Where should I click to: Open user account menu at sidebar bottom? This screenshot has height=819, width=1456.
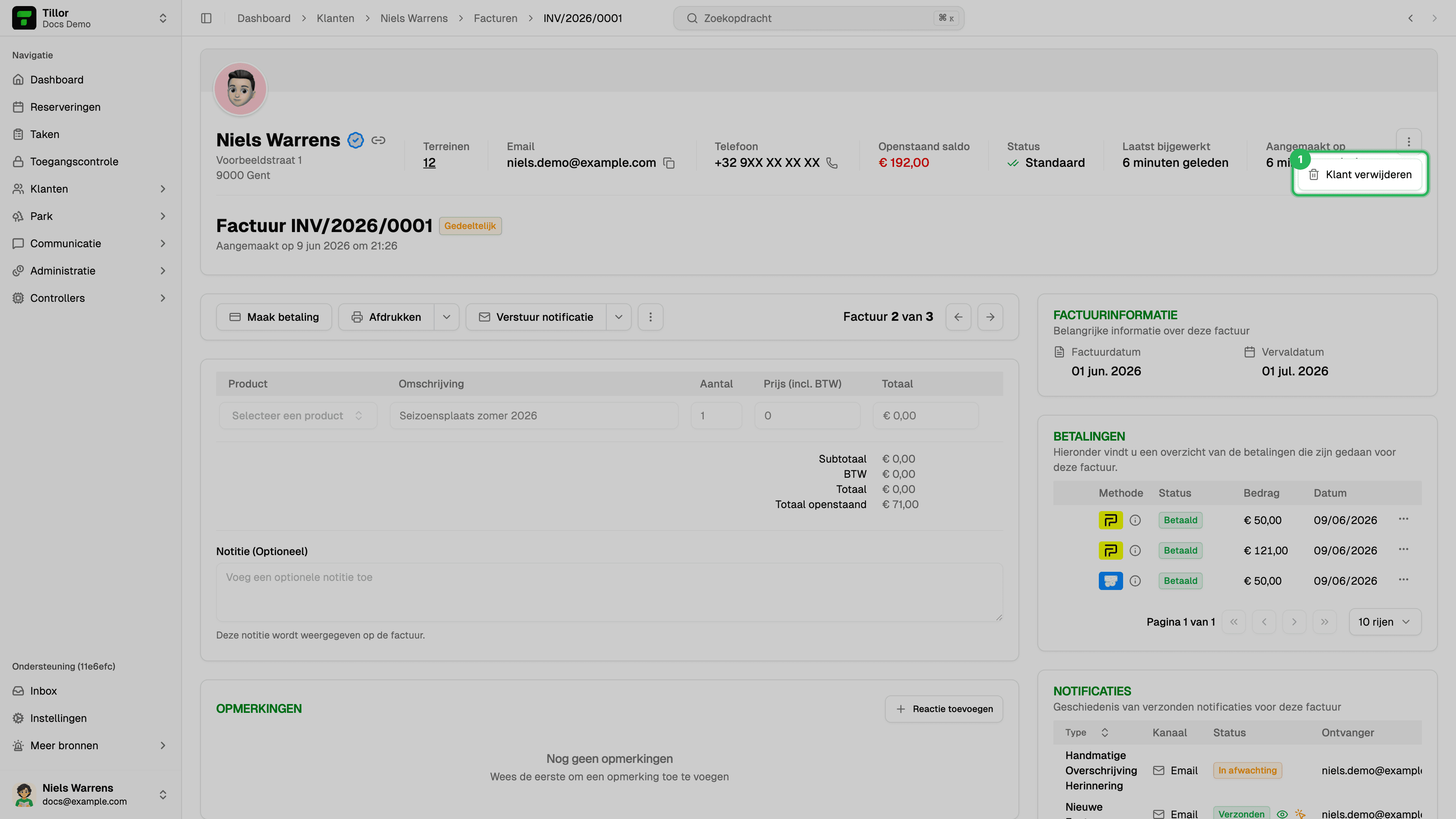click(91, 795)
